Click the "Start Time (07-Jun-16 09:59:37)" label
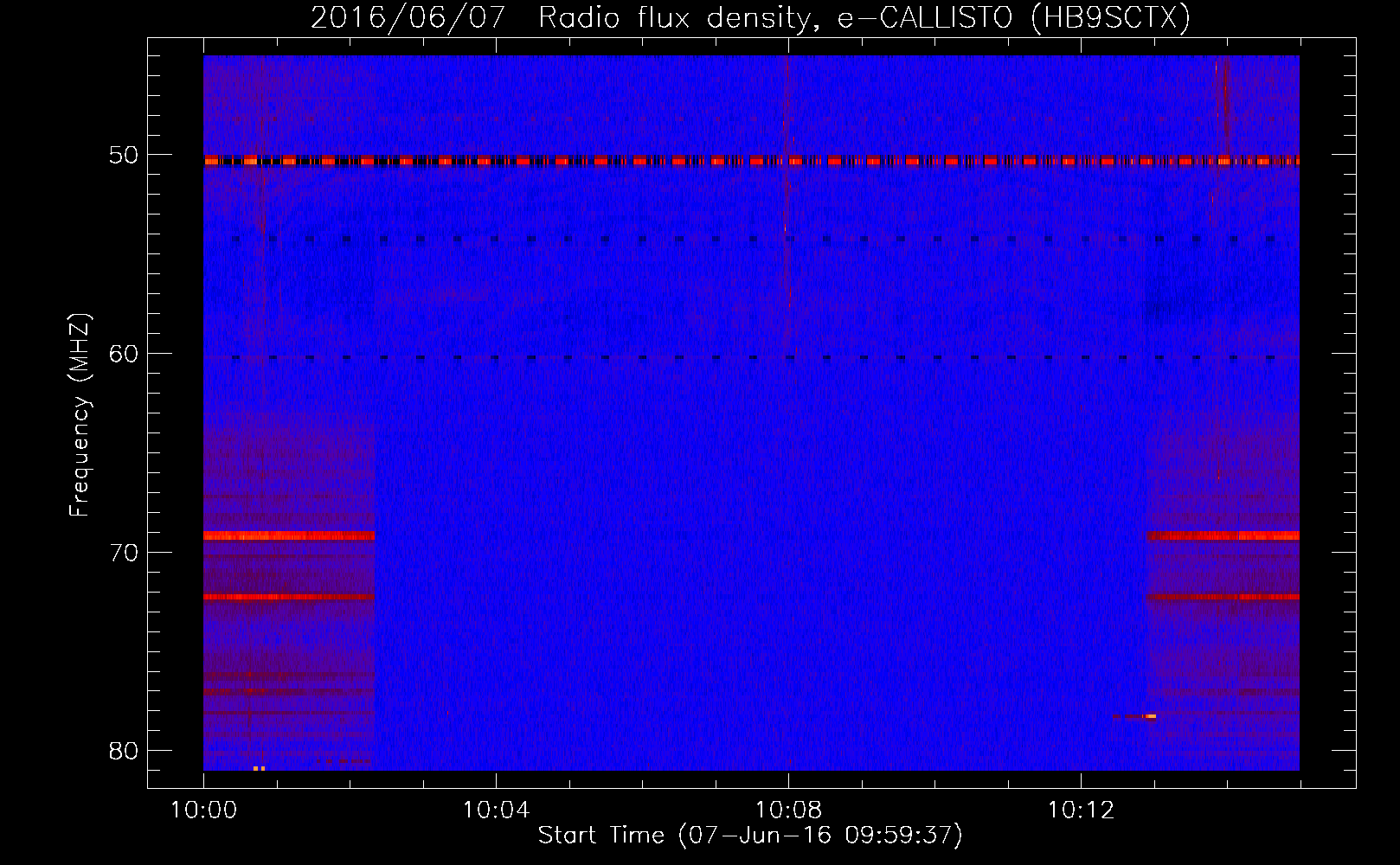Viewport: 1400px width, 865px height. (750, 836)
